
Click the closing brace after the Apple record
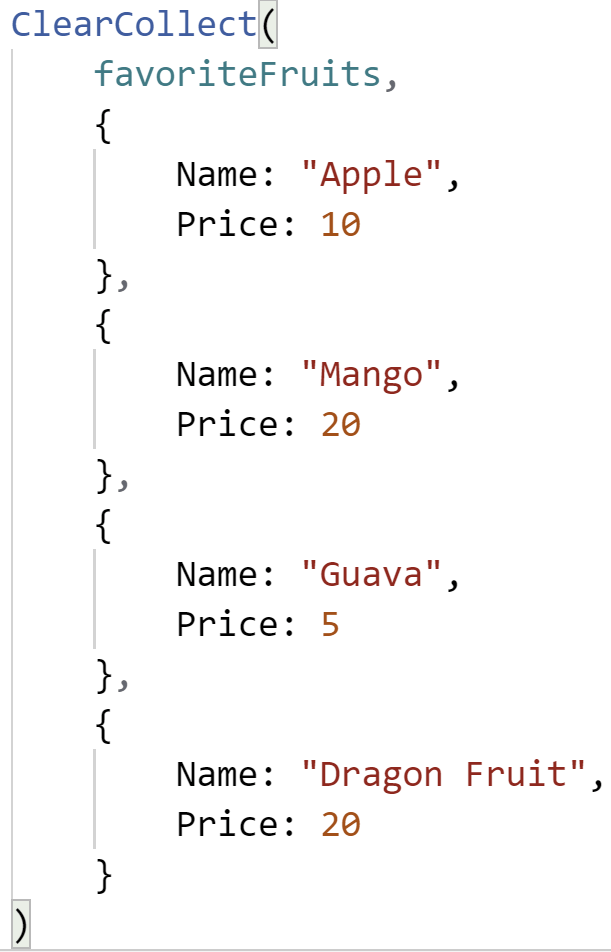tap(104, 275)
